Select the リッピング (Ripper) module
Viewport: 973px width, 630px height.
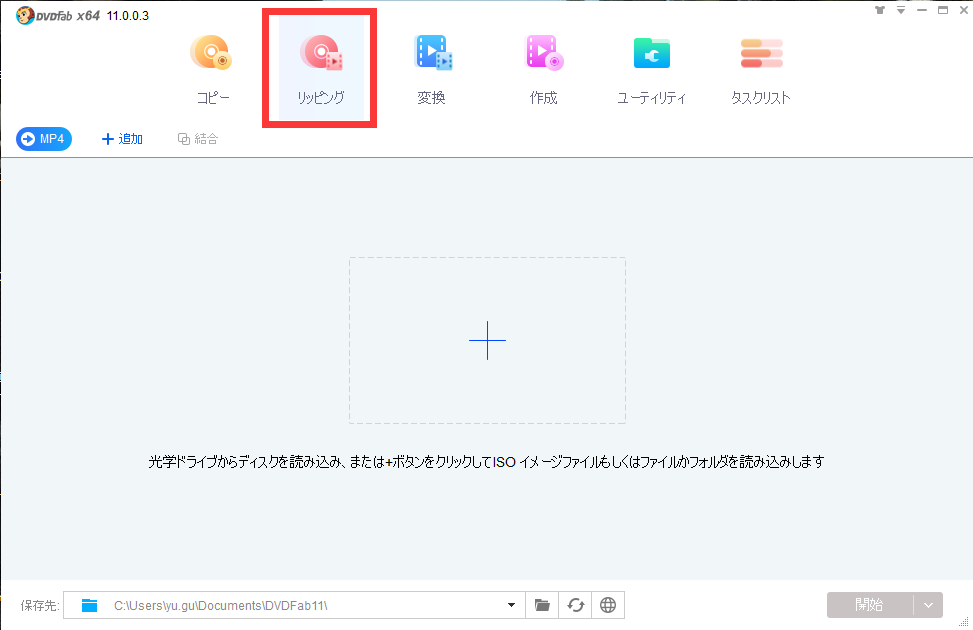point(321,69)
